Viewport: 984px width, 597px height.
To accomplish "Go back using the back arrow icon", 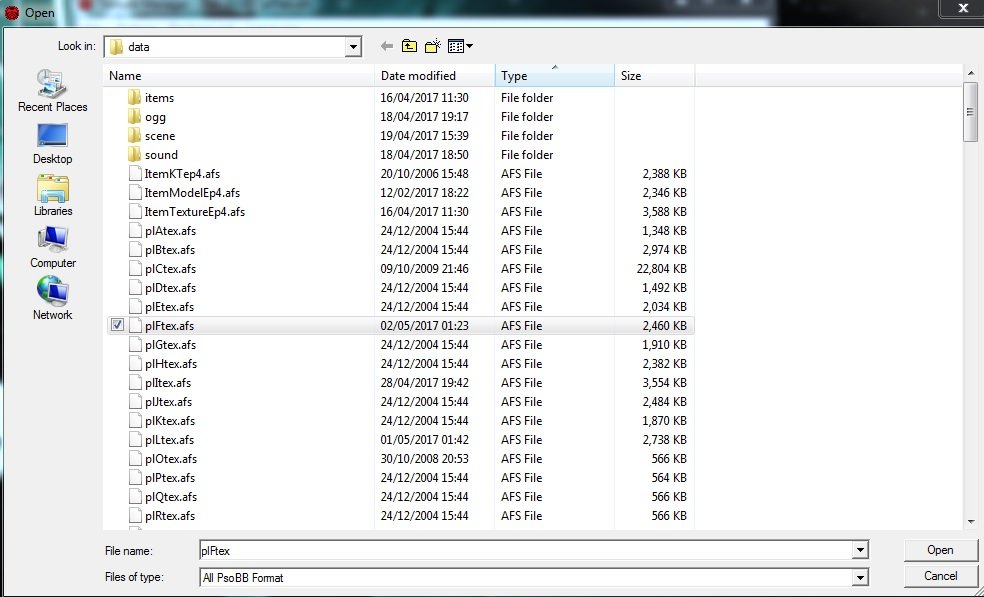I will pyautogui.click(x=387, y=46).
